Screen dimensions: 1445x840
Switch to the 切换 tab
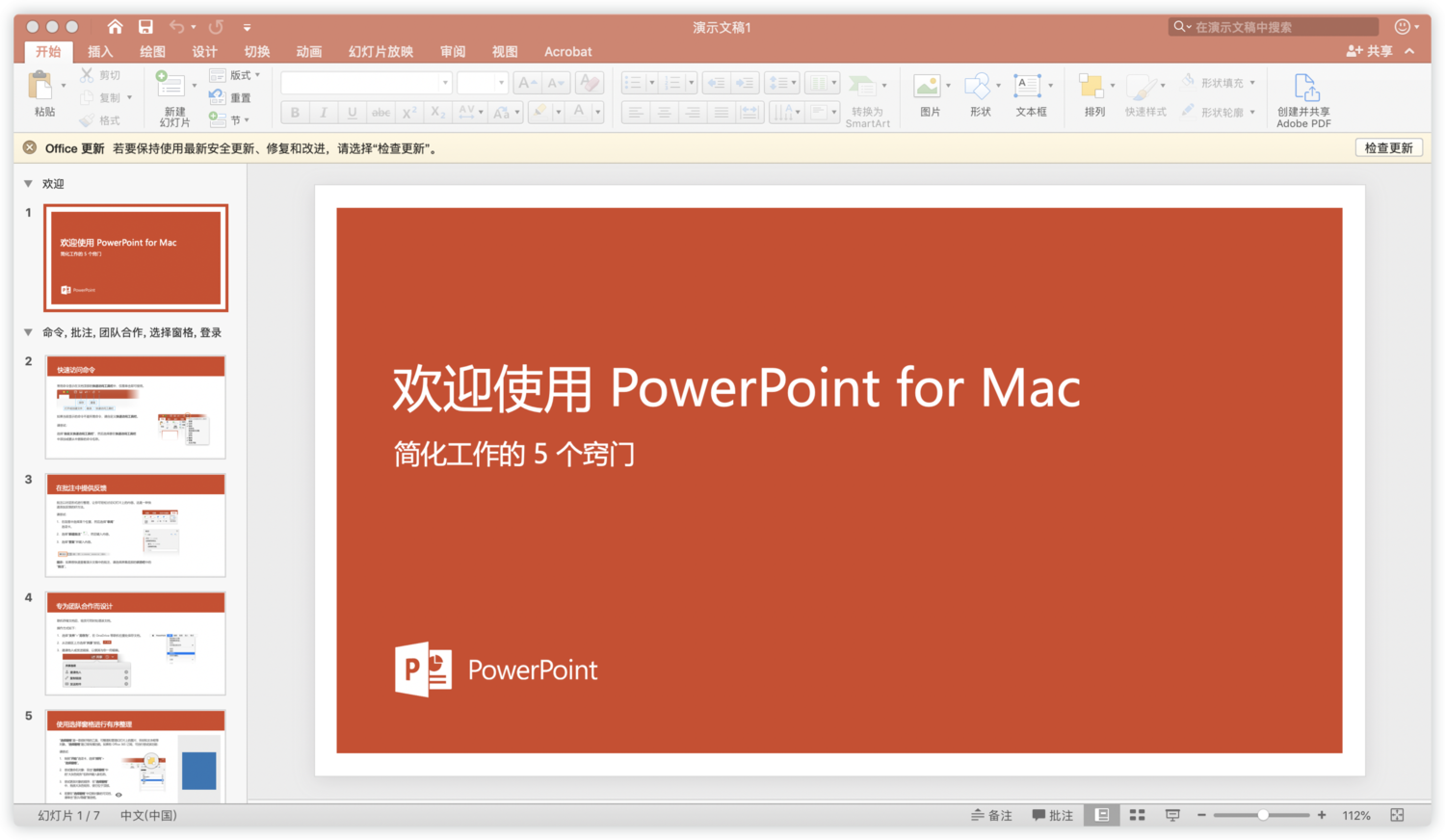point(256,51)
